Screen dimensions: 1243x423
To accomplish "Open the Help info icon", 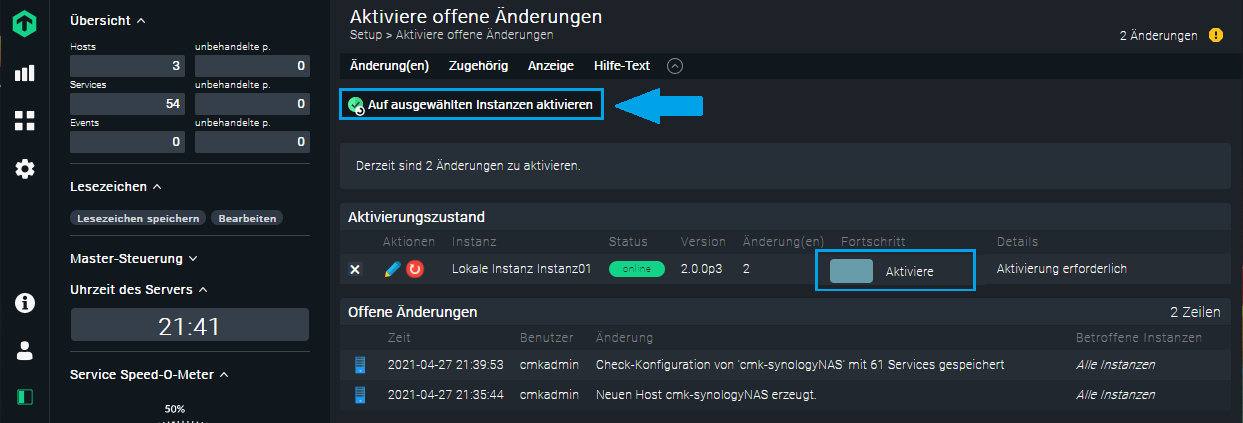I will pos(25,303).
